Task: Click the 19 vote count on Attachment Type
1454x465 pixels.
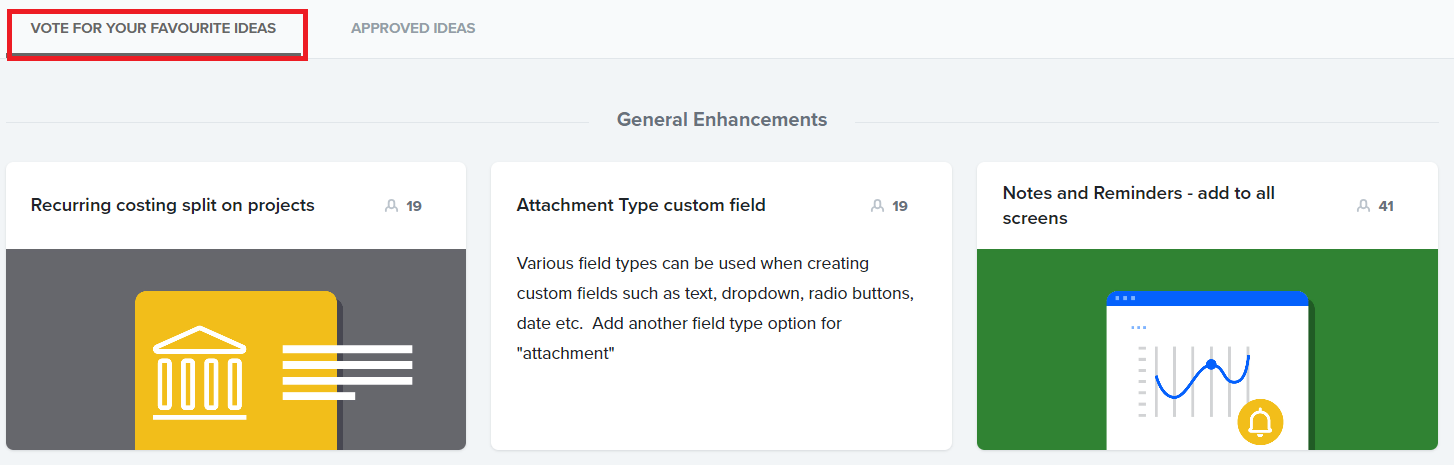Action: click(900, 206)
